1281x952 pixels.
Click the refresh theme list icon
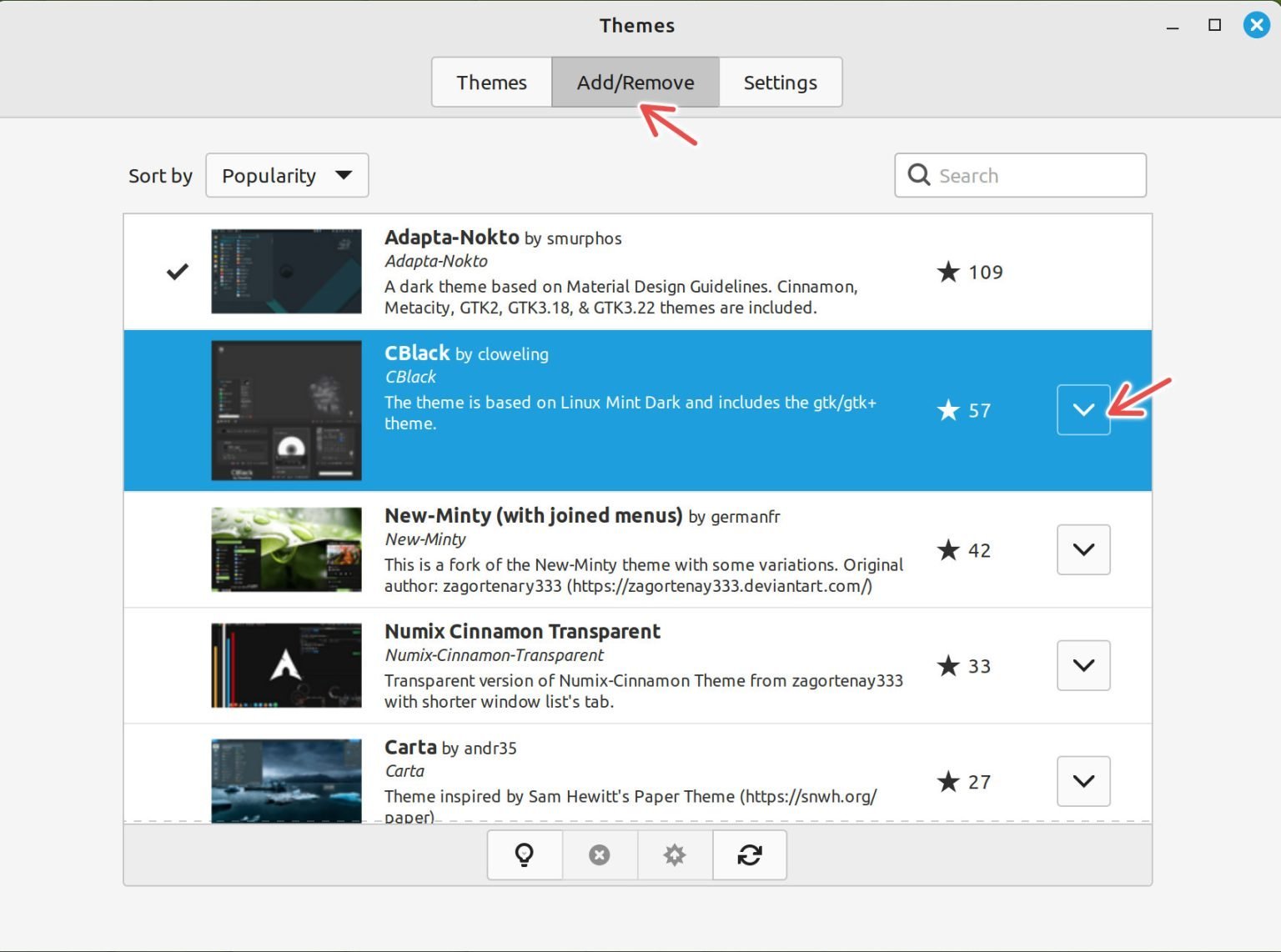(749, 854)
